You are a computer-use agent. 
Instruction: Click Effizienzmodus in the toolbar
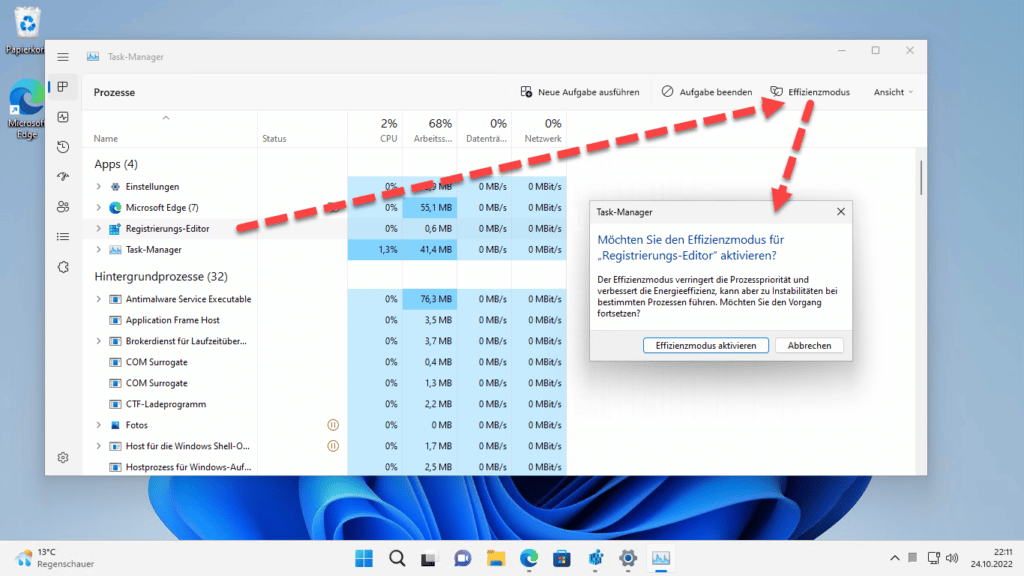(x=810, y=92)
